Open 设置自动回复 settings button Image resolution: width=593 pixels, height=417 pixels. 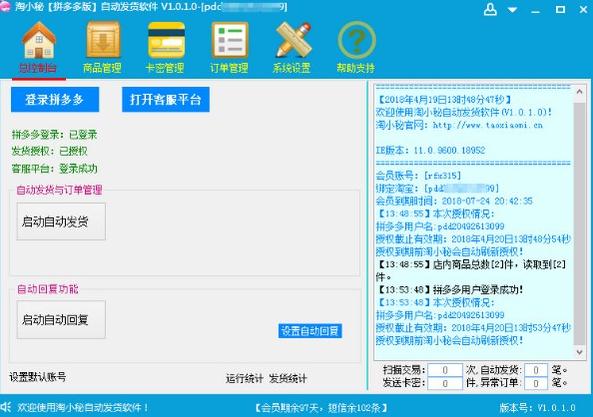coord(310,331)
